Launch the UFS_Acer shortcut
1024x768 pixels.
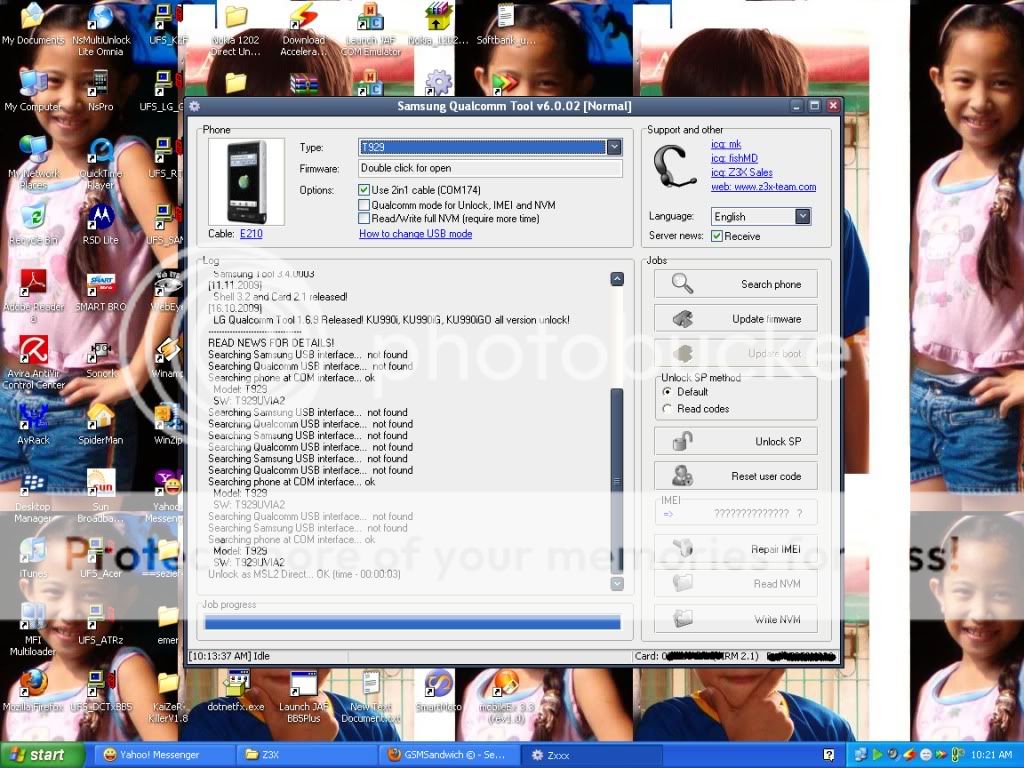(101, 558)
